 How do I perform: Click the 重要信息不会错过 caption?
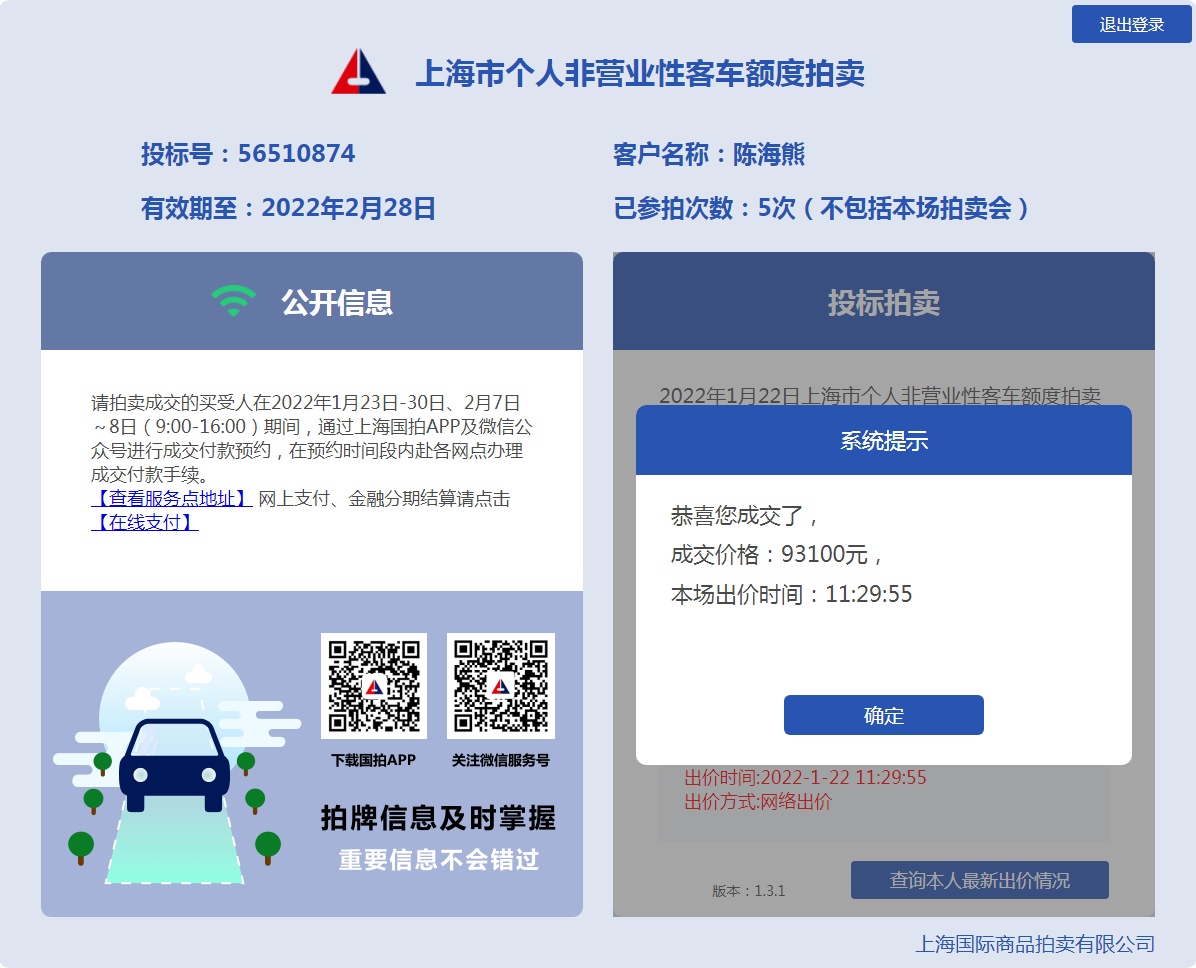pyautogui.click(x=439, y=860)
